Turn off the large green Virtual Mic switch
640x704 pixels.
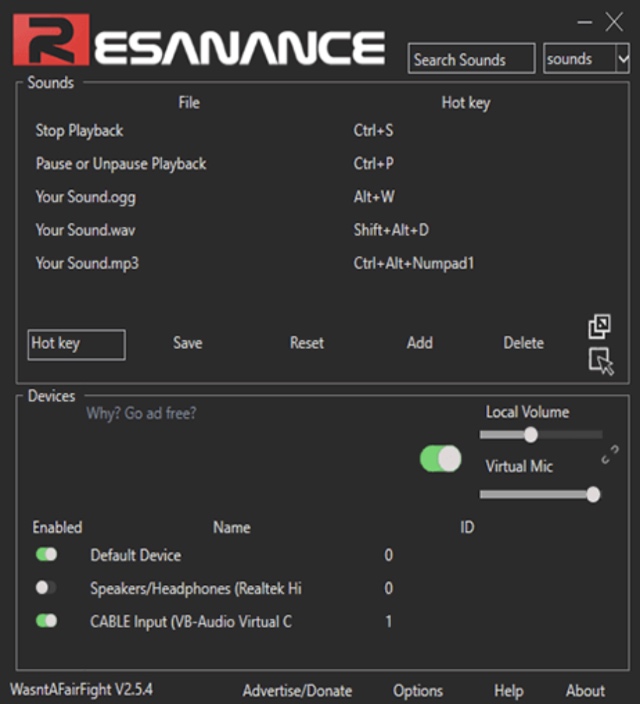pos(440,459)
